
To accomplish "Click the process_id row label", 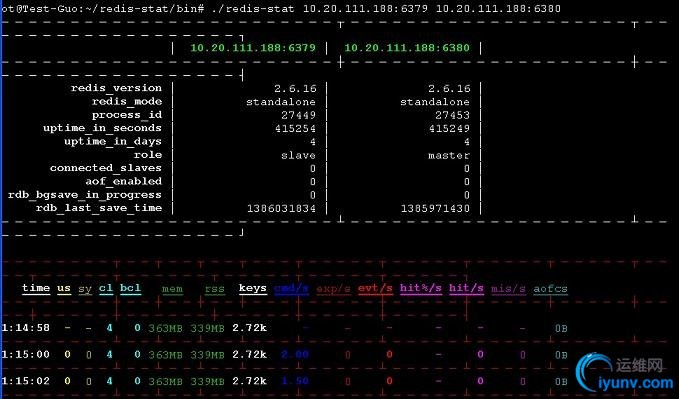I will (x=127, y=115).
